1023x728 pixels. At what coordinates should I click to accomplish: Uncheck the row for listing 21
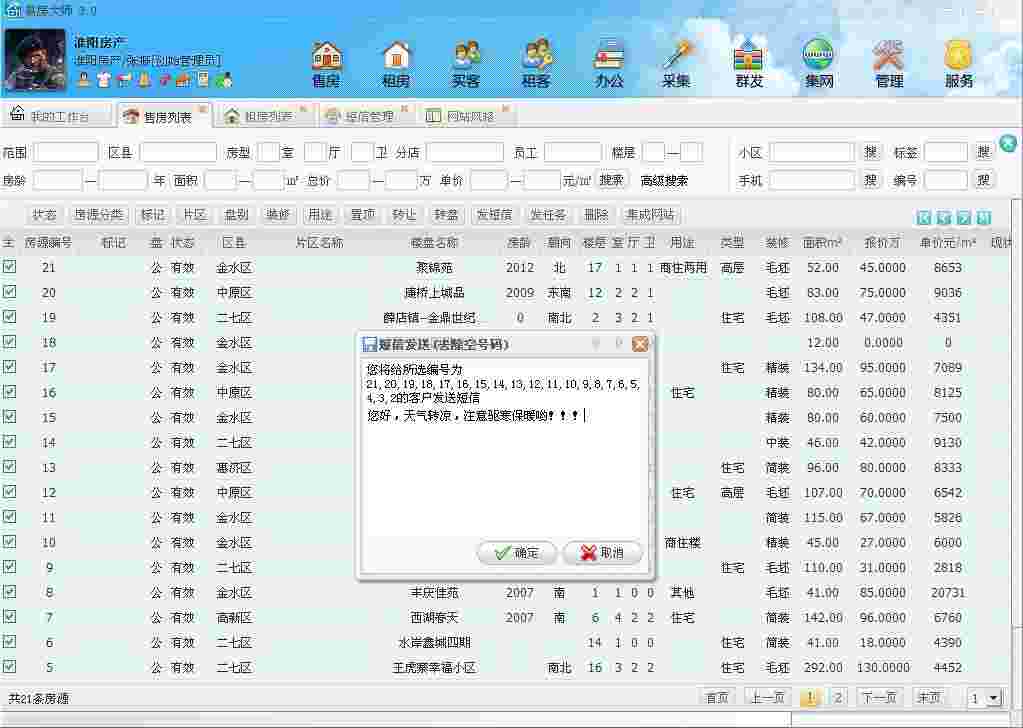[9, 267]
